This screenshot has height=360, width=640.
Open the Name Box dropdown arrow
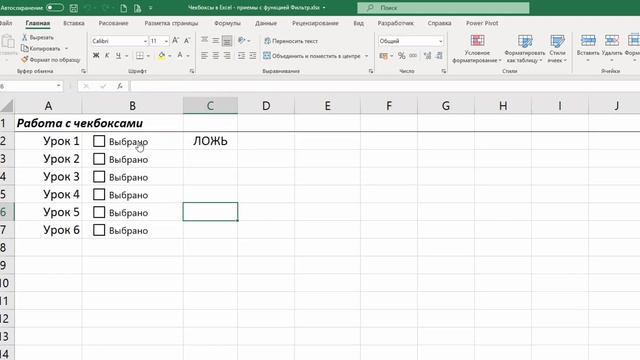pos(58,86)
